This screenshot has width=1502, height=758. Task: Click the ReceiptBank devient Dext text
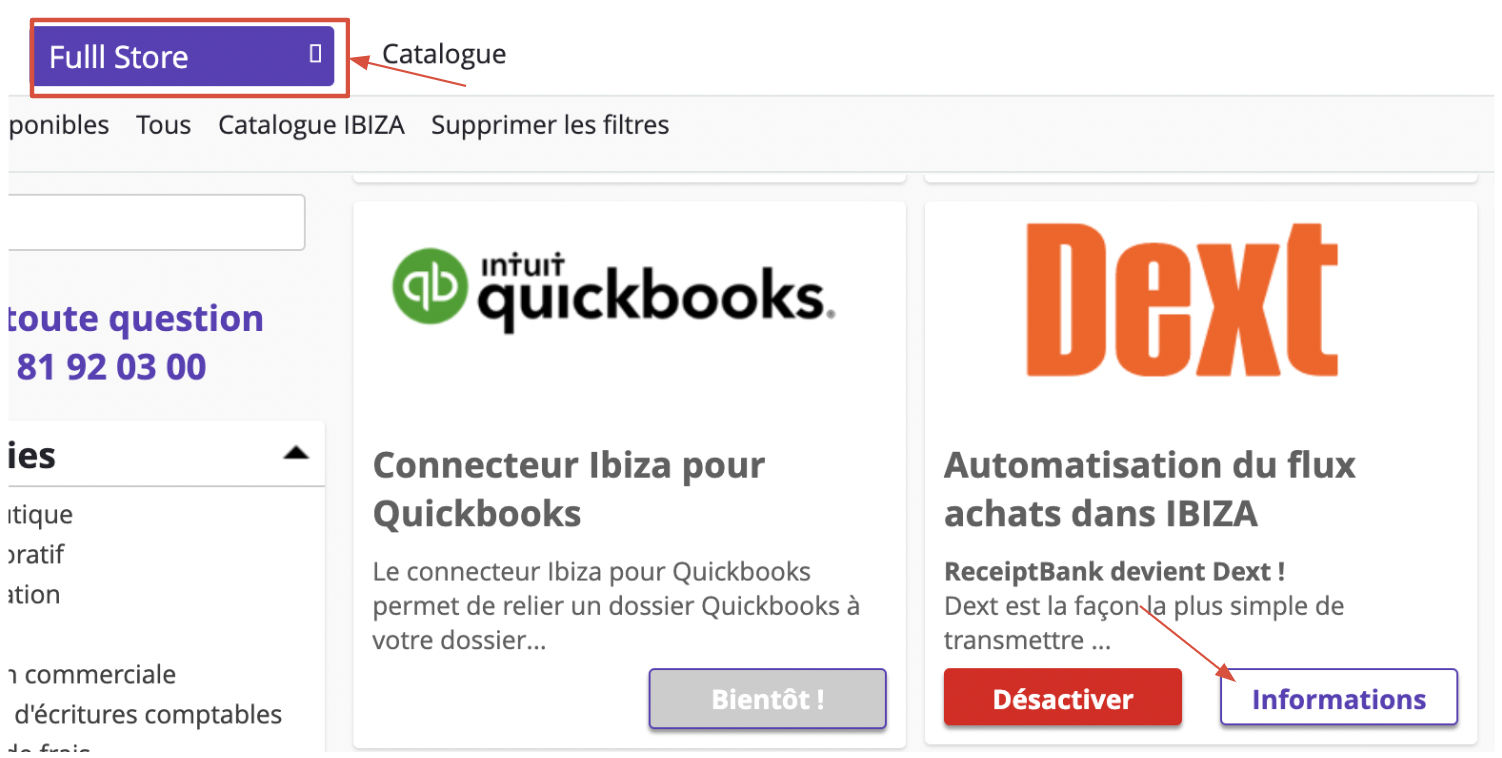(x=1115, y=572)
